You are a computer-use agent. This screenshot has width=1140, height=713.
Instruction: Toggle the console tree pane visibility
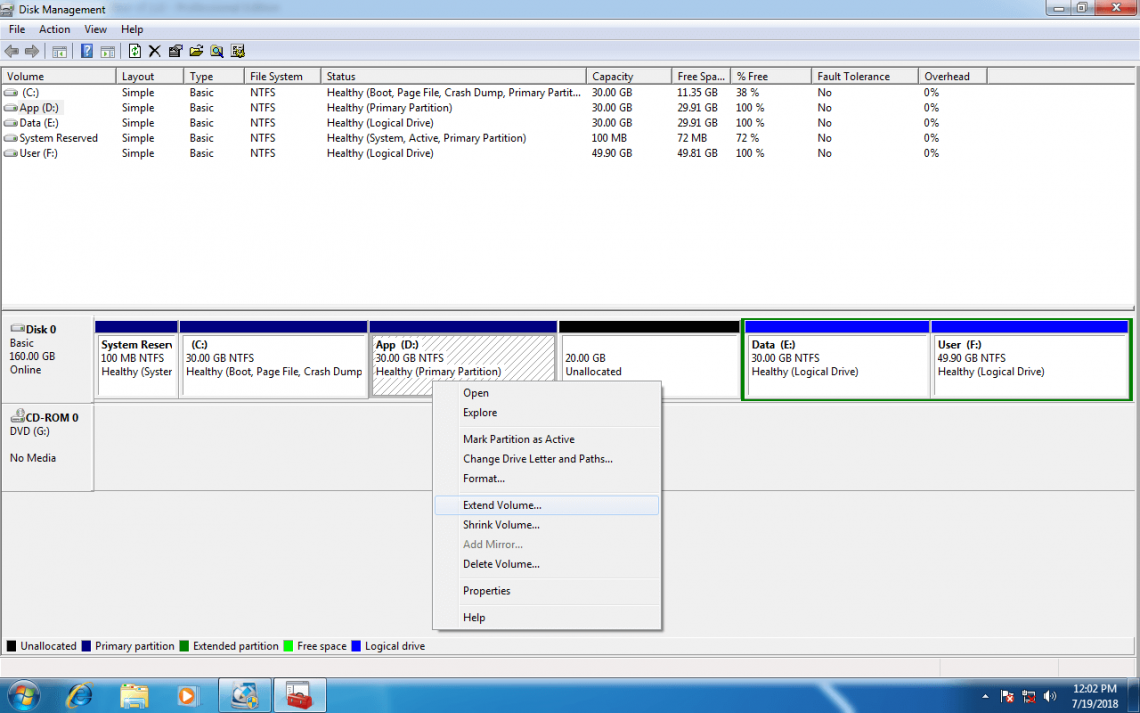pos(59,51)
